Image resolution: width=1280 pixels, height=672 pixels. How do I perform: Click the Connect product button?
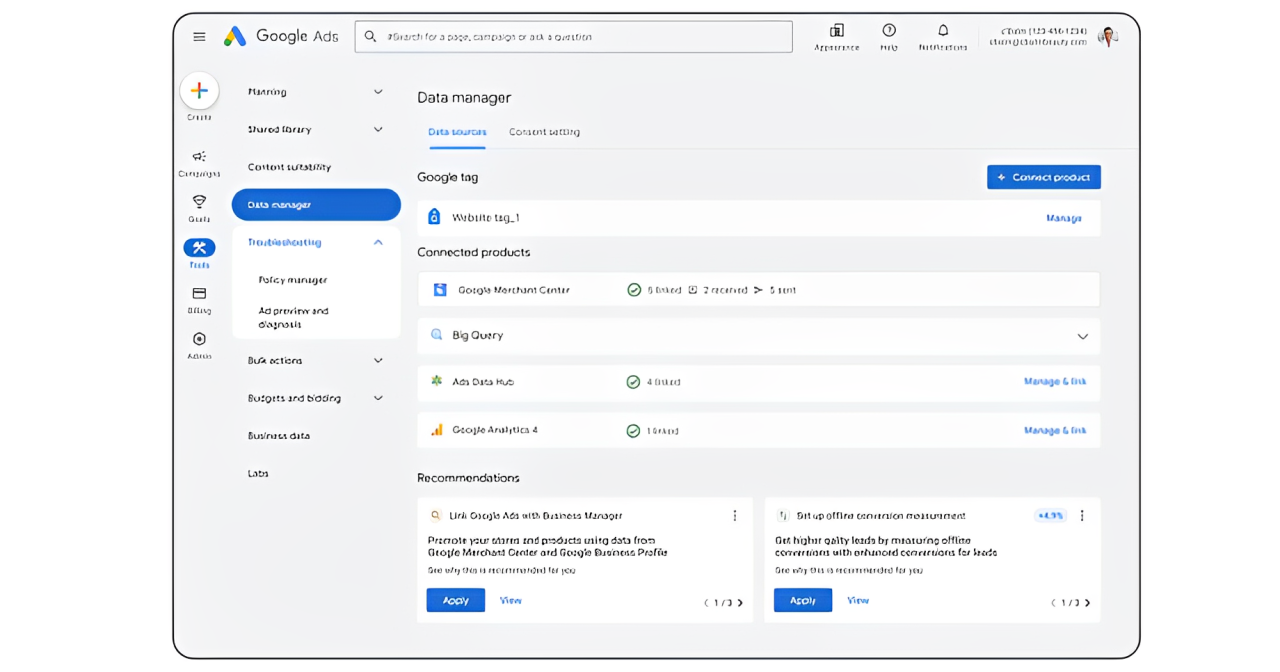(x=1043, y=177)
